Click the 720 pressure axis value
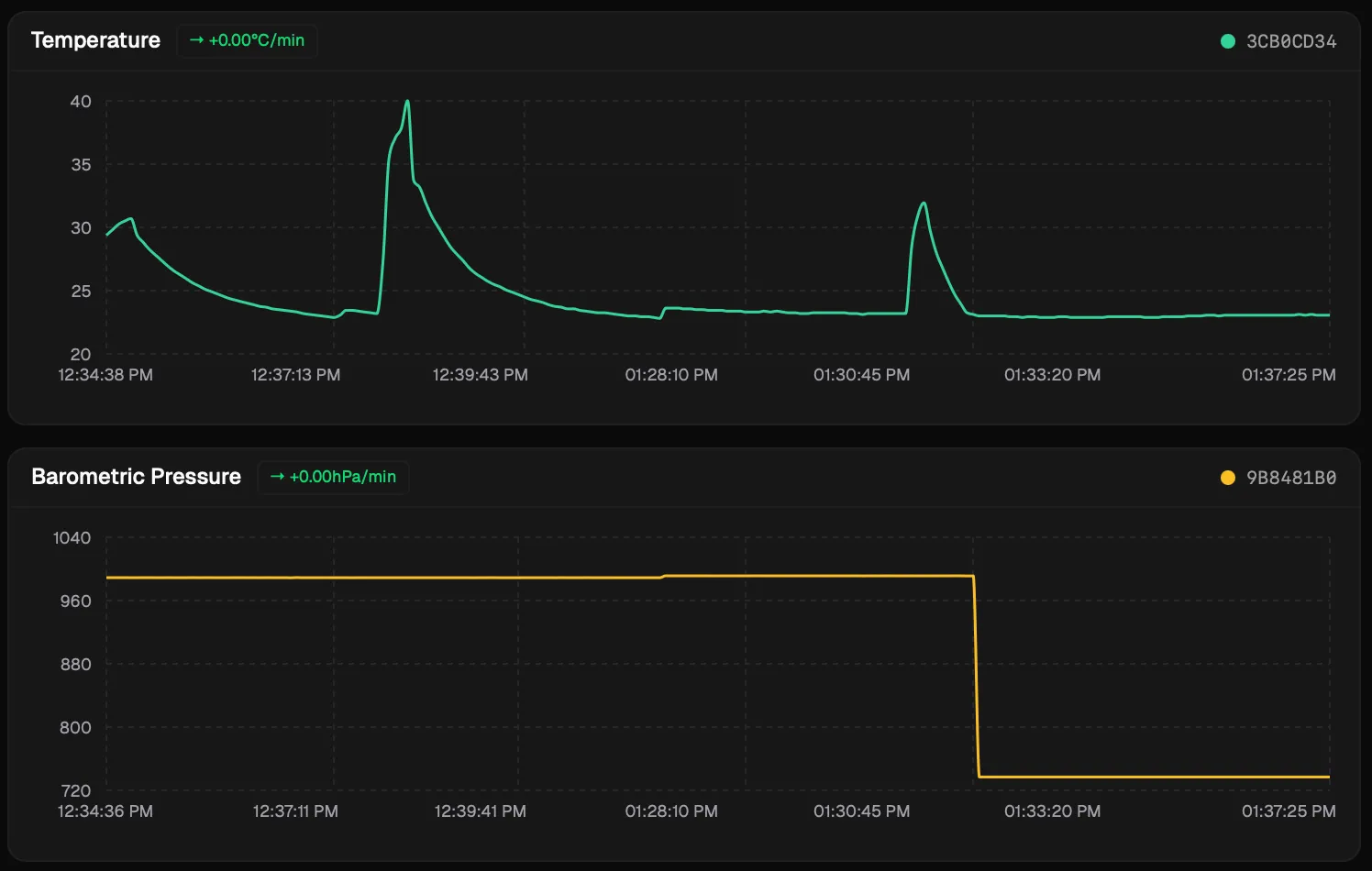The height and width of the screenshot is (871, 1372). click(75, 791)
